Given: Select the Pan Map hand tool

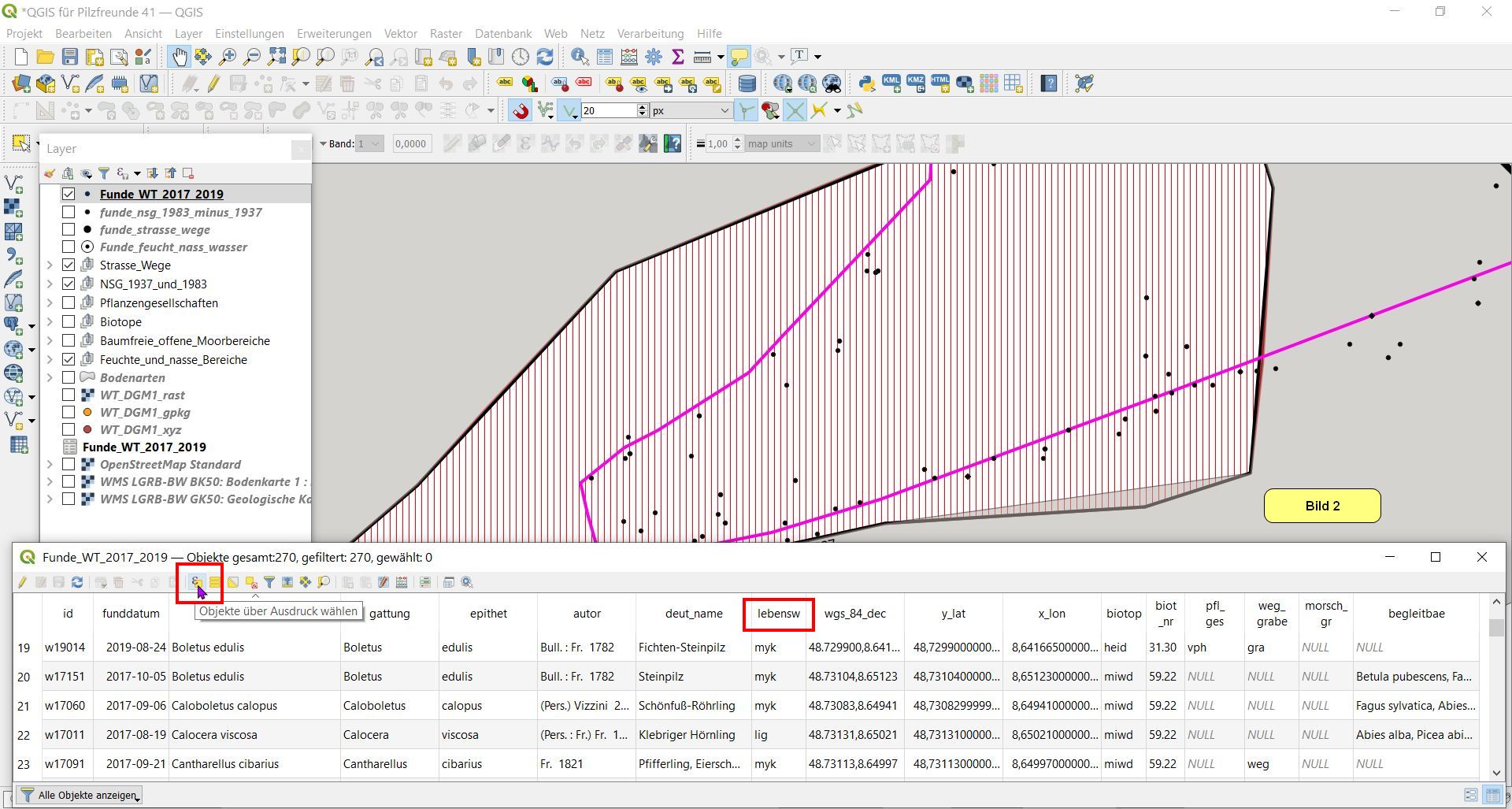Looking at the screenshot, I should [x=180, y=57].
